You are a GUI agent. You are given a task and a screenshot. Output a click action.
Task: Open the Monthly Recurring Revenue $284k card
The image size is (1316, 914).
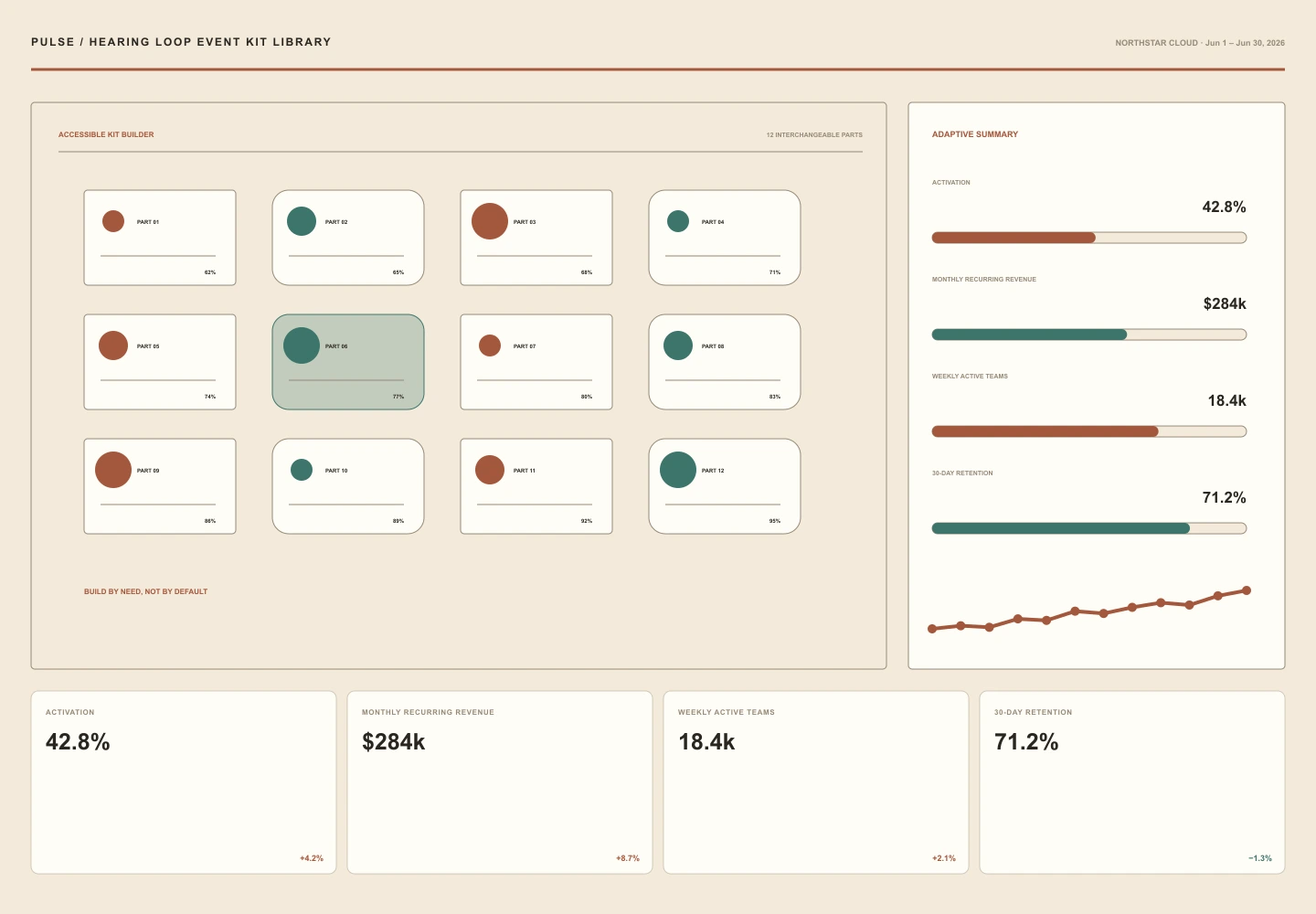(x=500, y=782)
